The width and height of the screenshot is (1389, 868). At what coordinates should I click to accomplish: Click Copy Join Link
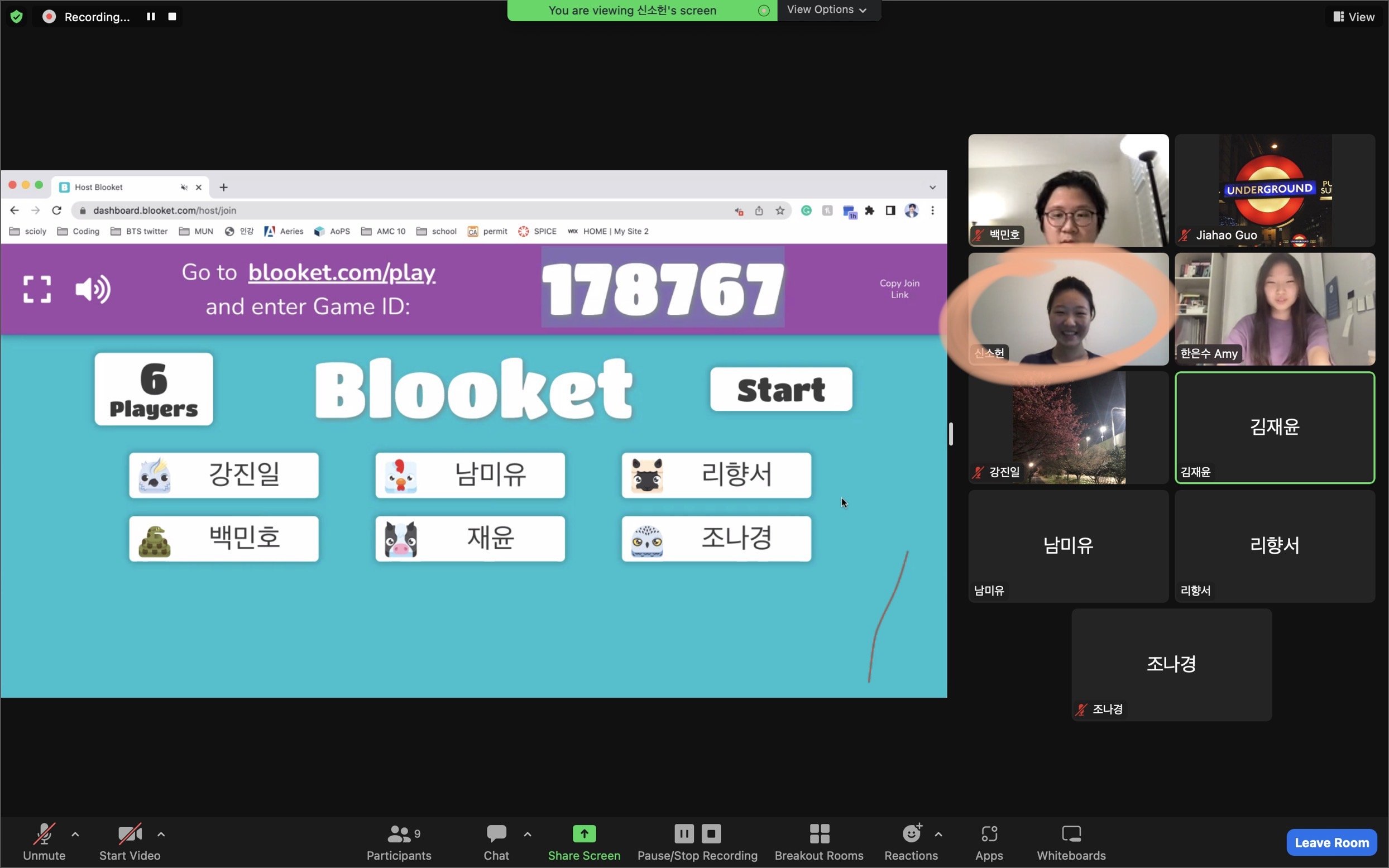coord(899,289)
